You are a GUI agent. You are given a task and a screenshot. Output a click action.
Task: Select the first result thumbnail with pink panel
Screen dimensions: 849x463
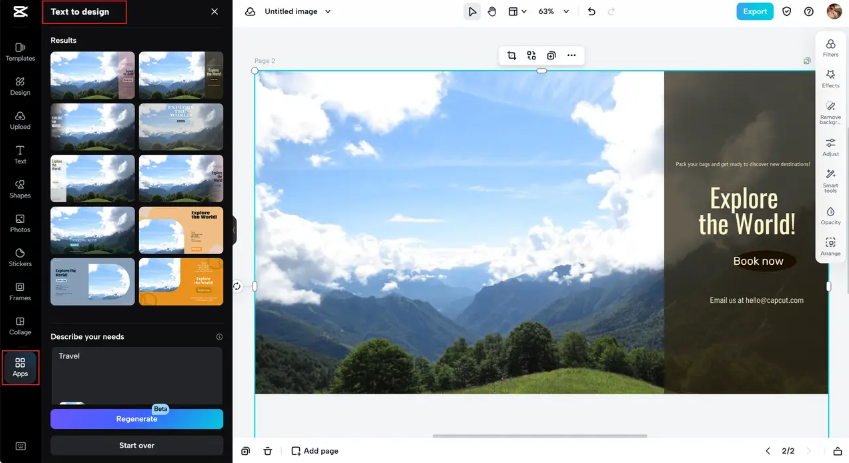(93, 75)
